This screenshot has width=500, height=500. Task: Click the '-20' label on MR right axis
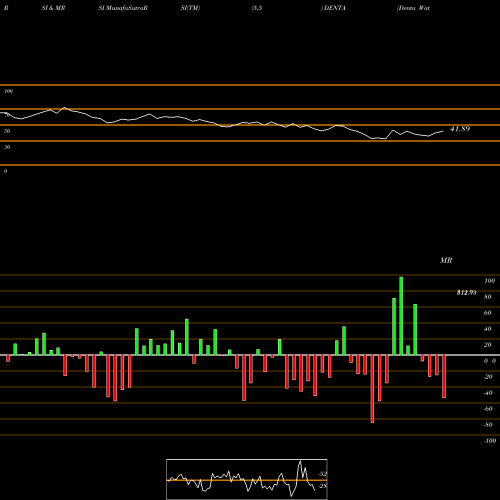coord(488,377)
